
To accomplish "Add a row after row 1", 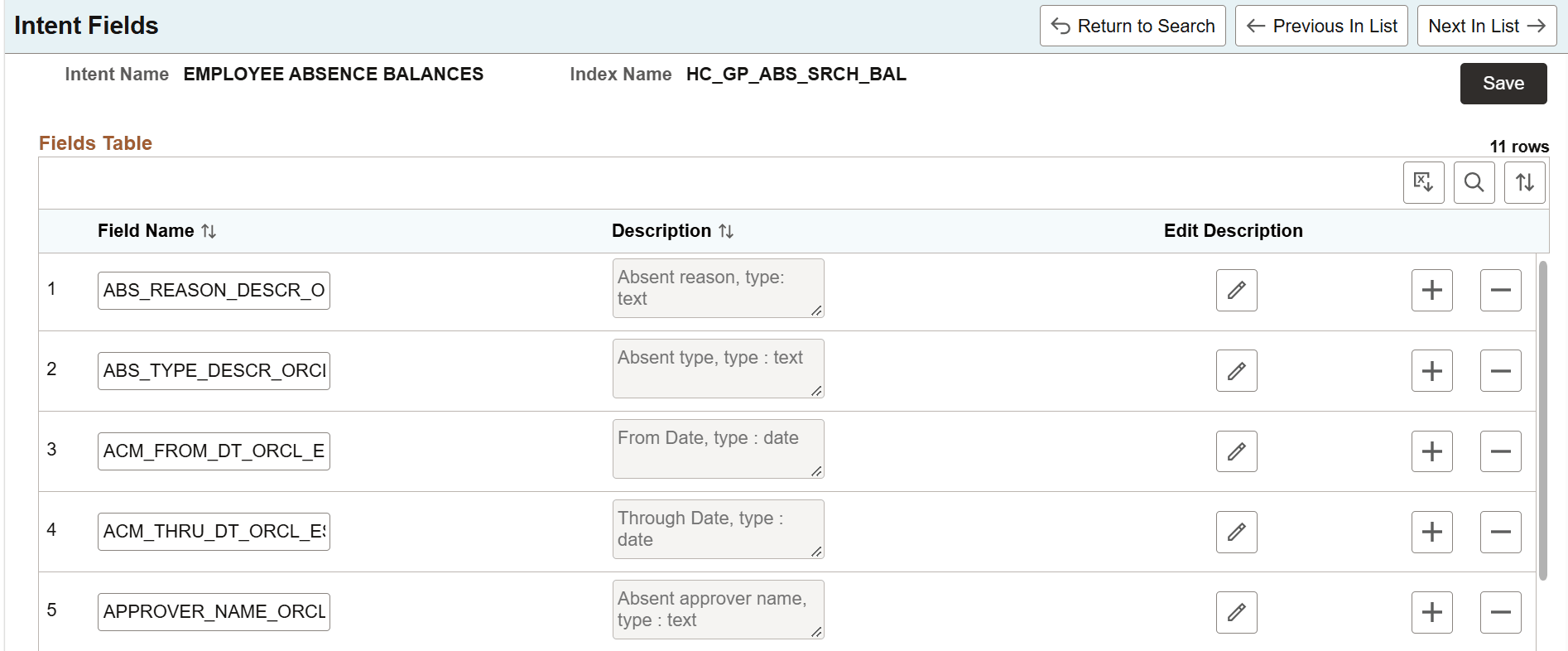I will (1431, 290).
